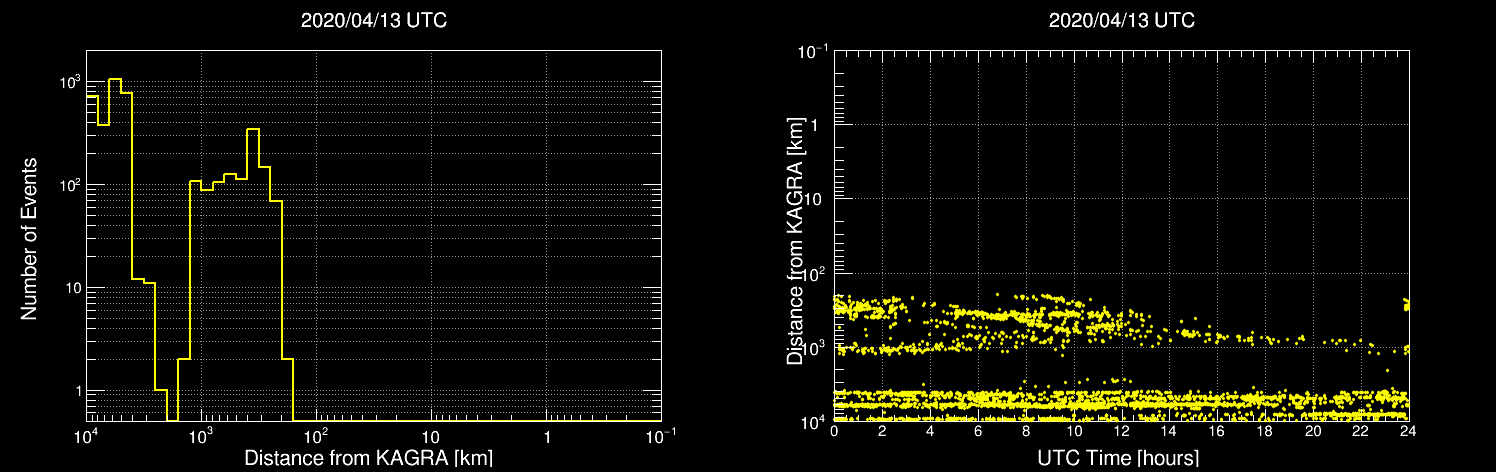
Task: Click the 24 tick on UTC Time axis
Action: pos(1408,431)
